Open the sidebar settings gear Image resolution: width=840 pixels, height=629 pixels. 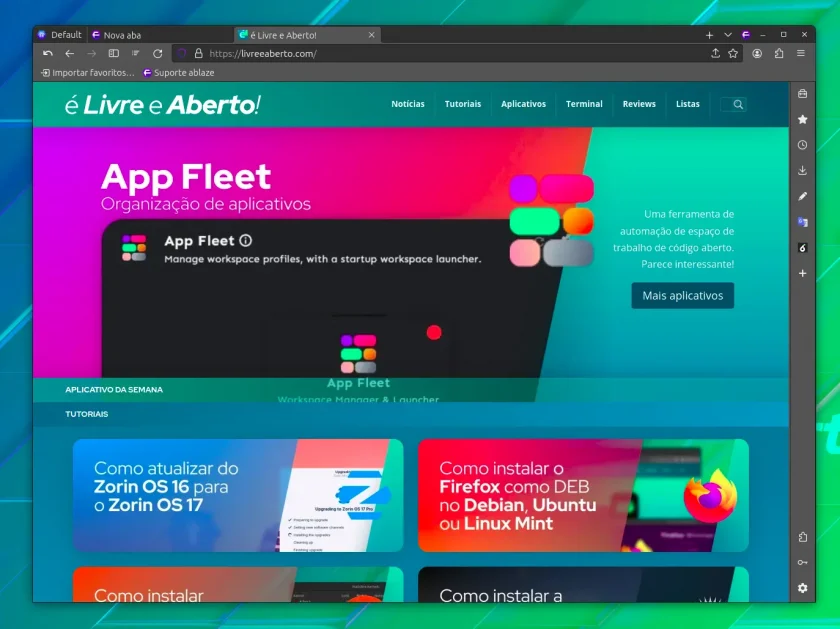pyautogui.click(x=802, y=588)
